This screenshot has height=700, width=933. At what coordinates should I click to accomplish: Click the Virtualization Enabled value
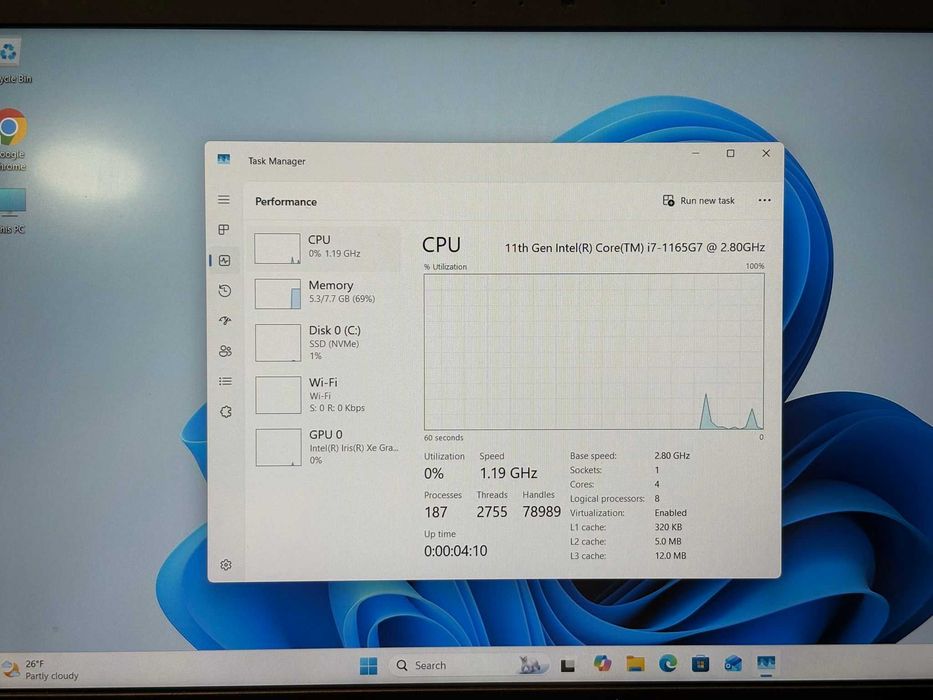(x=671, y=512)
